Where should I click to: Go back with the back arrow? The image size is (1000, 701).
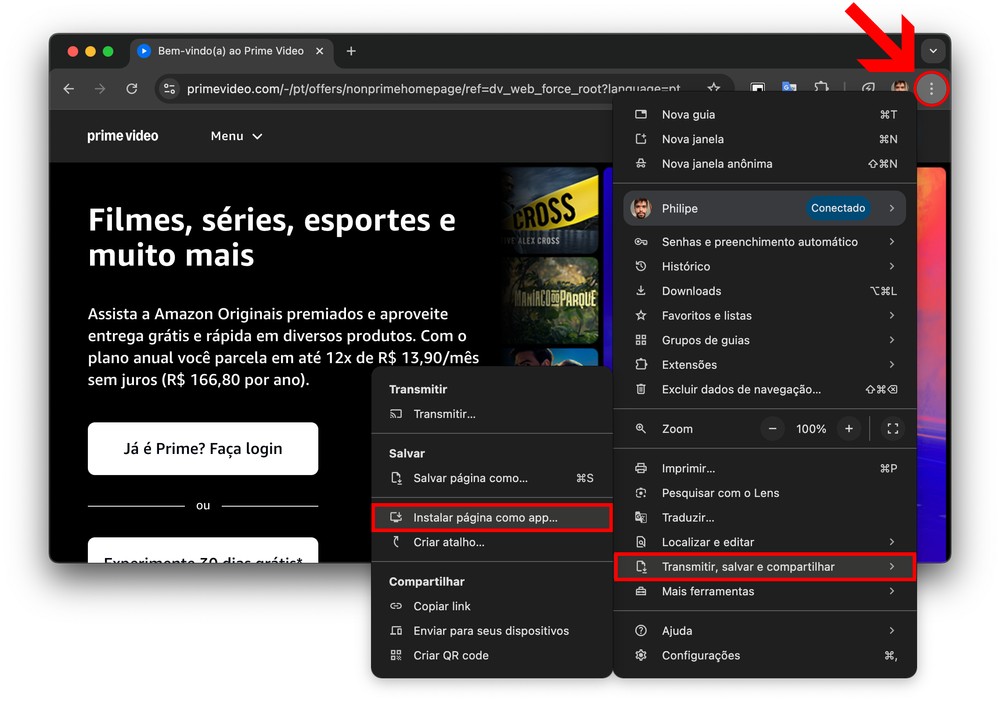click(69, 89)
